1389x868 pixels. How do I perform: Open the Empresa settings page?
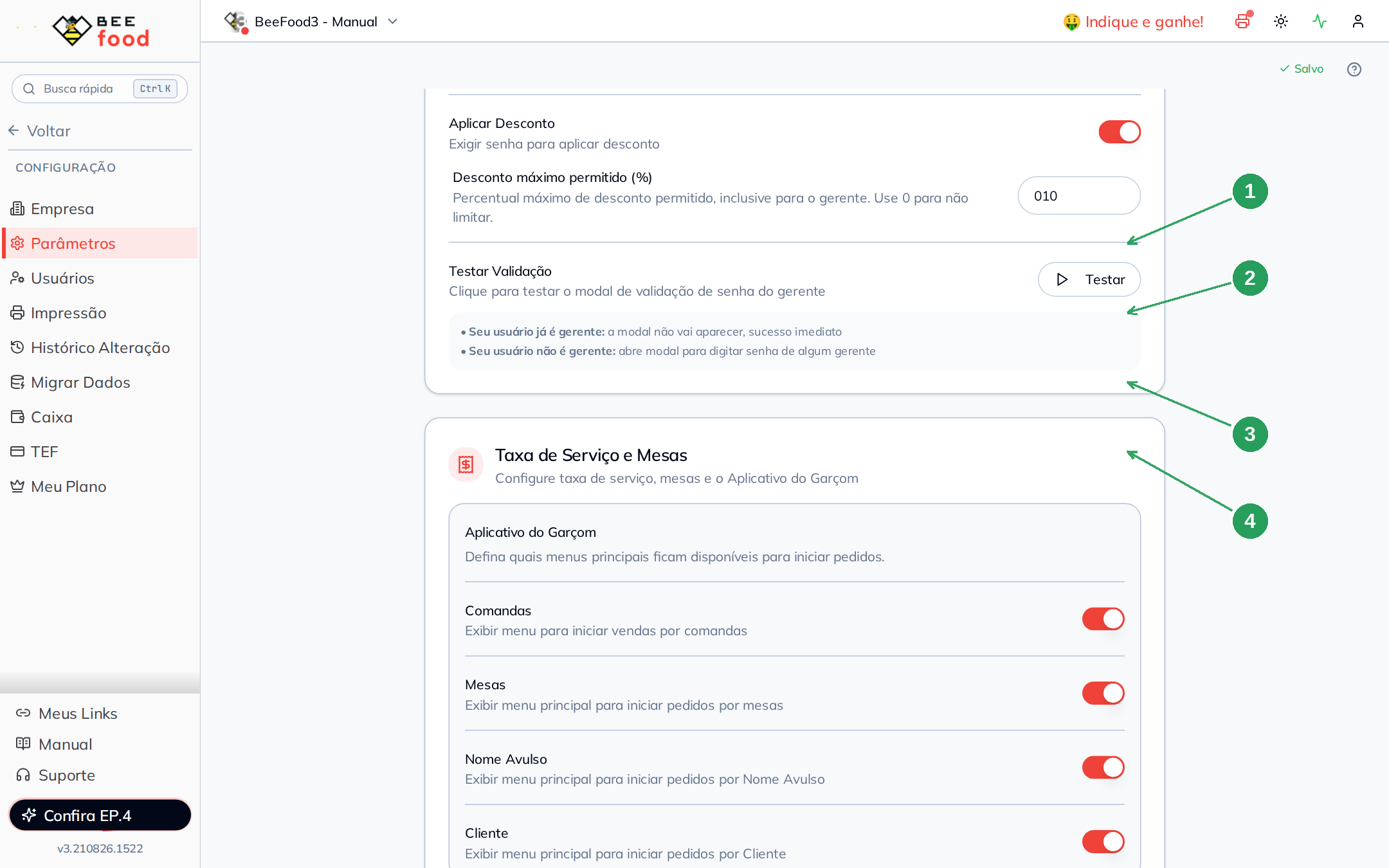coord(100,208)
